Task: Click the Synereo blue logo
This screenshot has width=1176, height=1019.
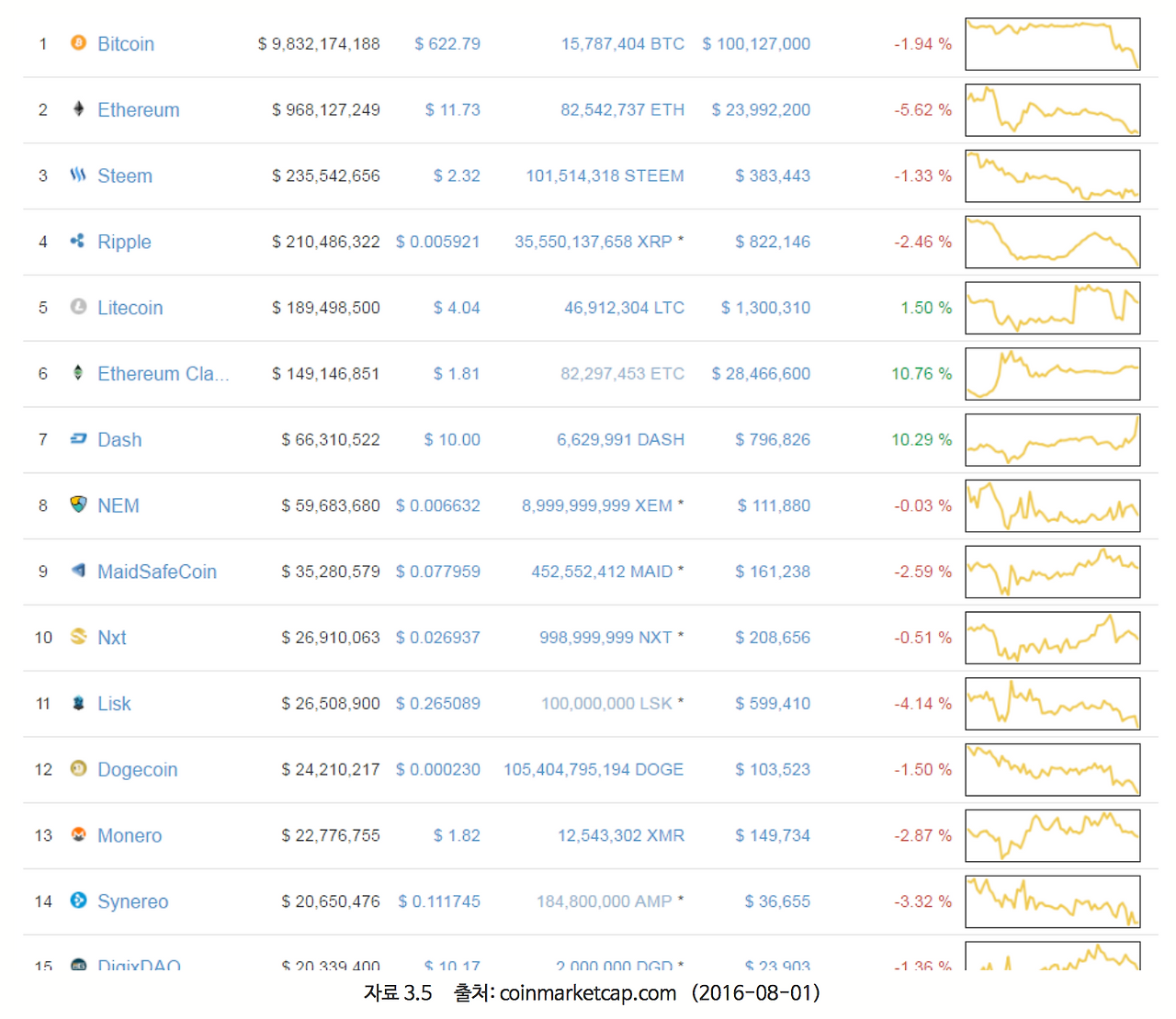Action: [x=78, y=901]
